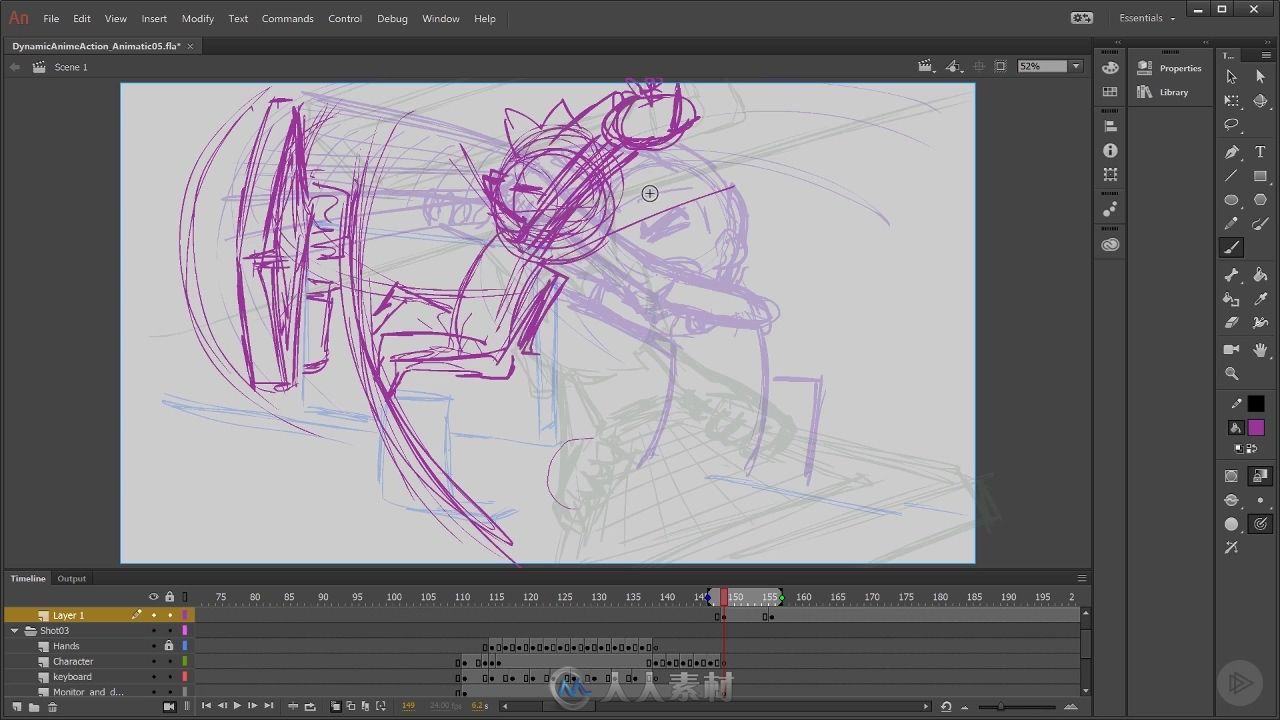Select the Oval tool
The width and height of the screenshot is (1280, 720).
pyautogui.click(x=1232, y=200)
